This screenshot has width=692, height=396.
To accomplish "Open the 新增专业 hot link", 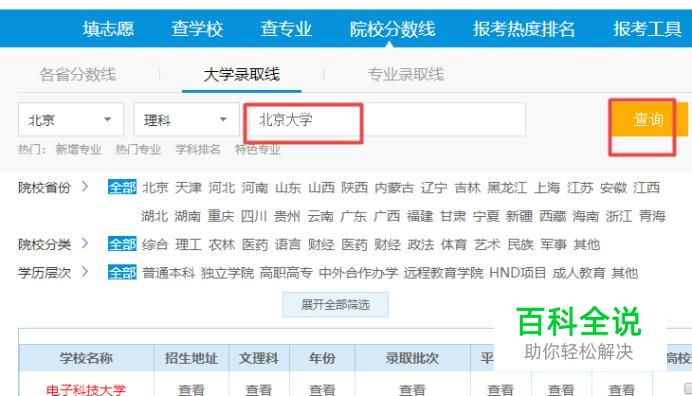I will point(79,150).
